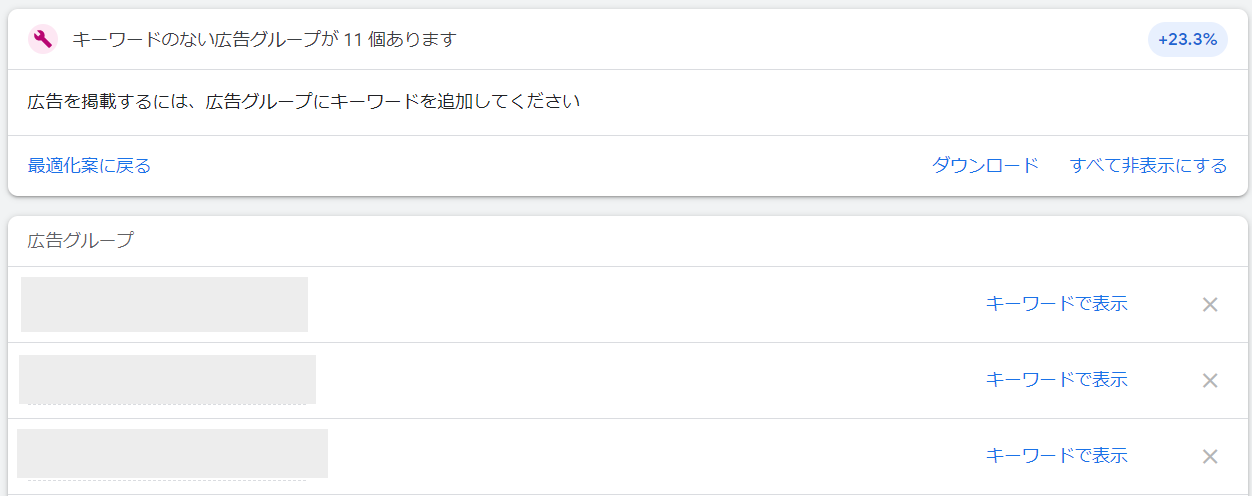Open キーワードで表示 for first ad group

coord(1056,304)
